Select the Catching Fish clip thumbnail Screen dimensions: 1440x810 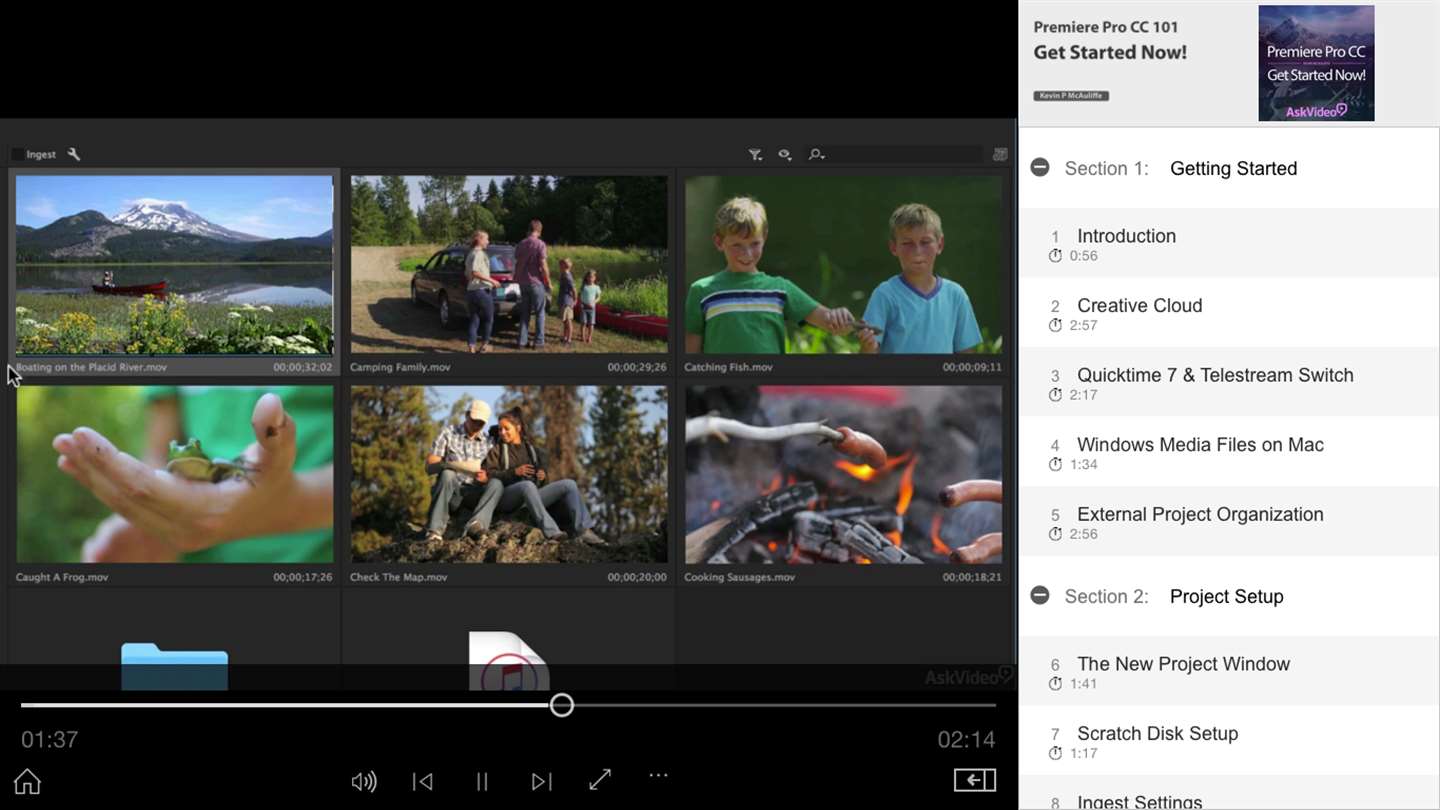click(843, 265)
